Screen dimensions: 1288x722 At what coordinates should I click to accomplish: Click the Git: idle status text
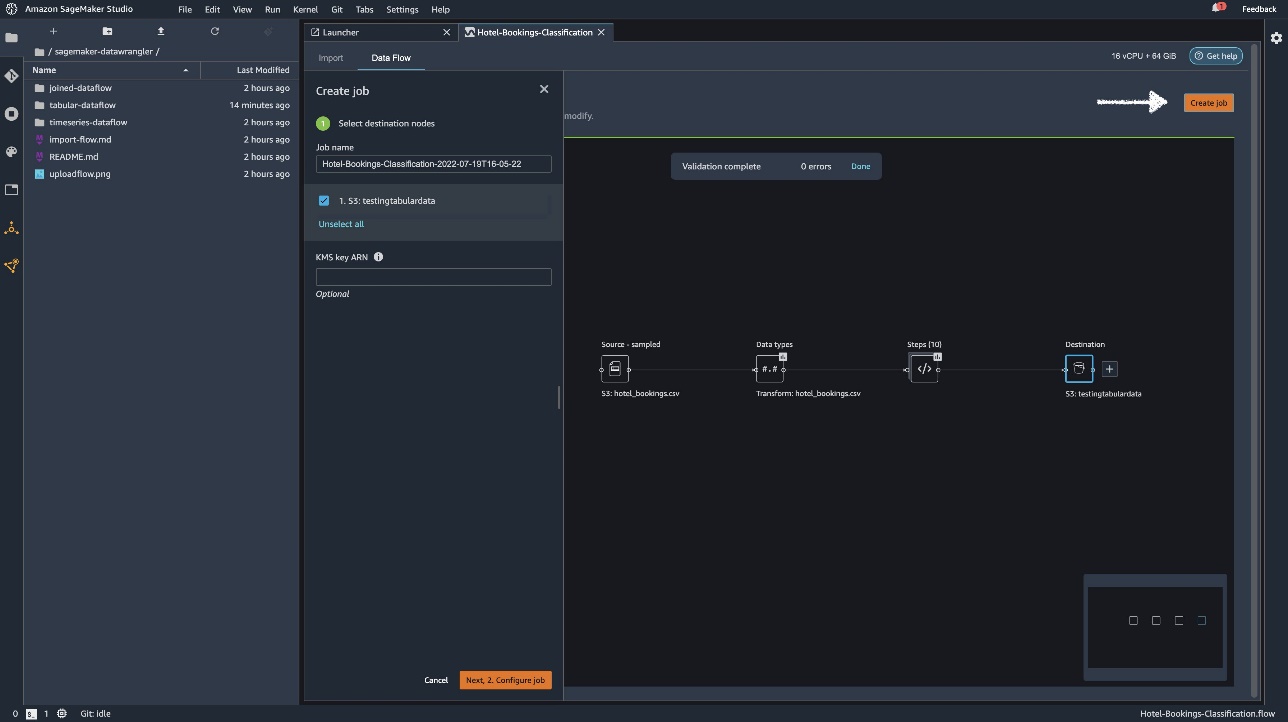(96, 714)
